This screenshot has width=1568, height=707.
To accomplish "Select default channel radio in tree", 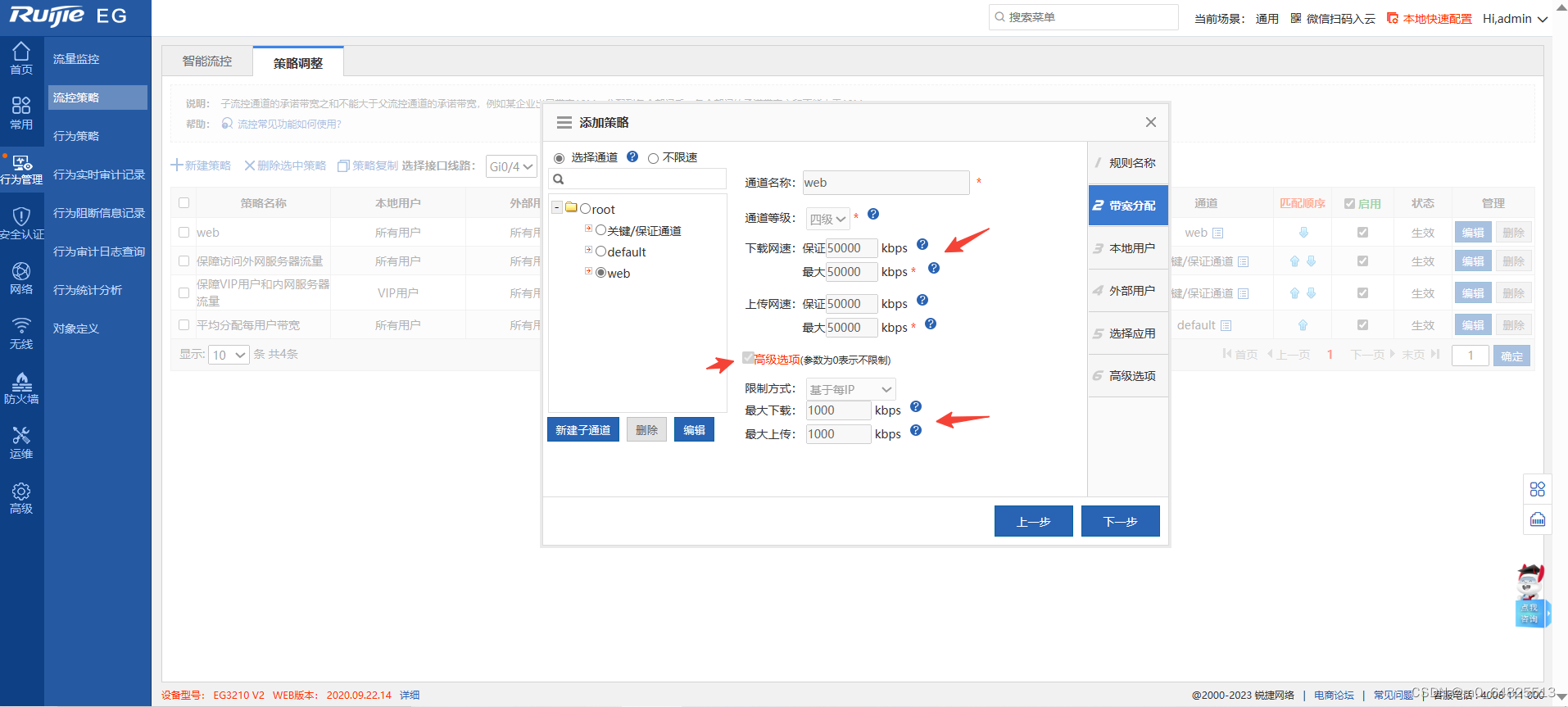I will point(600,252).
